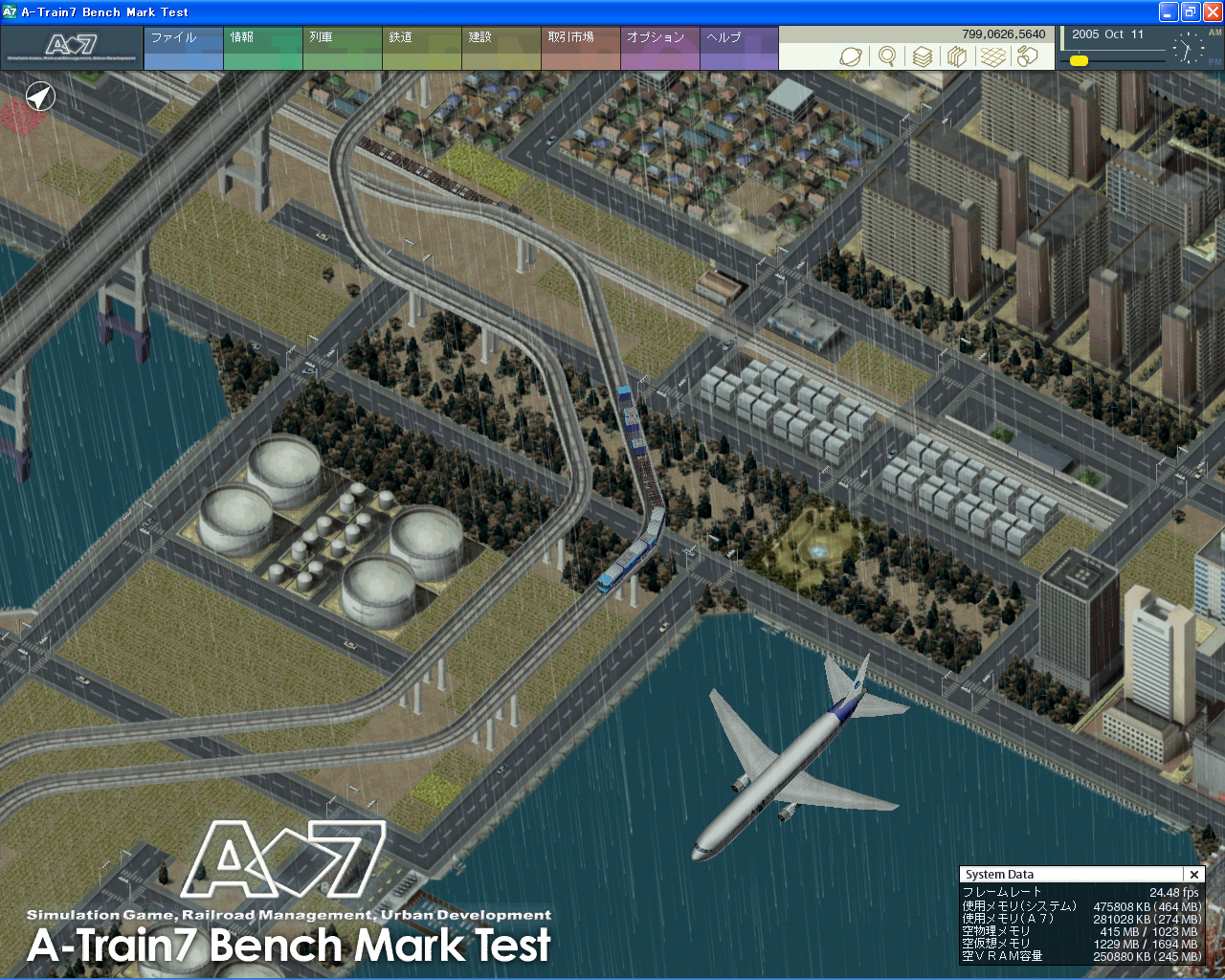
Task: Close the A-Train7 Bench Mark Test window
Action: [1212, 12]
